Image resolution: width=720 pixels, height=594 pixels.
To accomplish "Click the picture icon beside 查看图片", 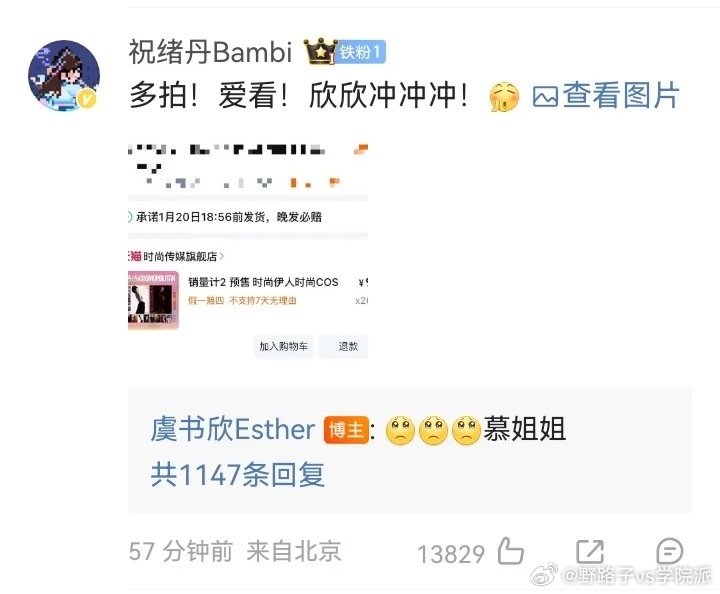I will click(x=545, y=97).
